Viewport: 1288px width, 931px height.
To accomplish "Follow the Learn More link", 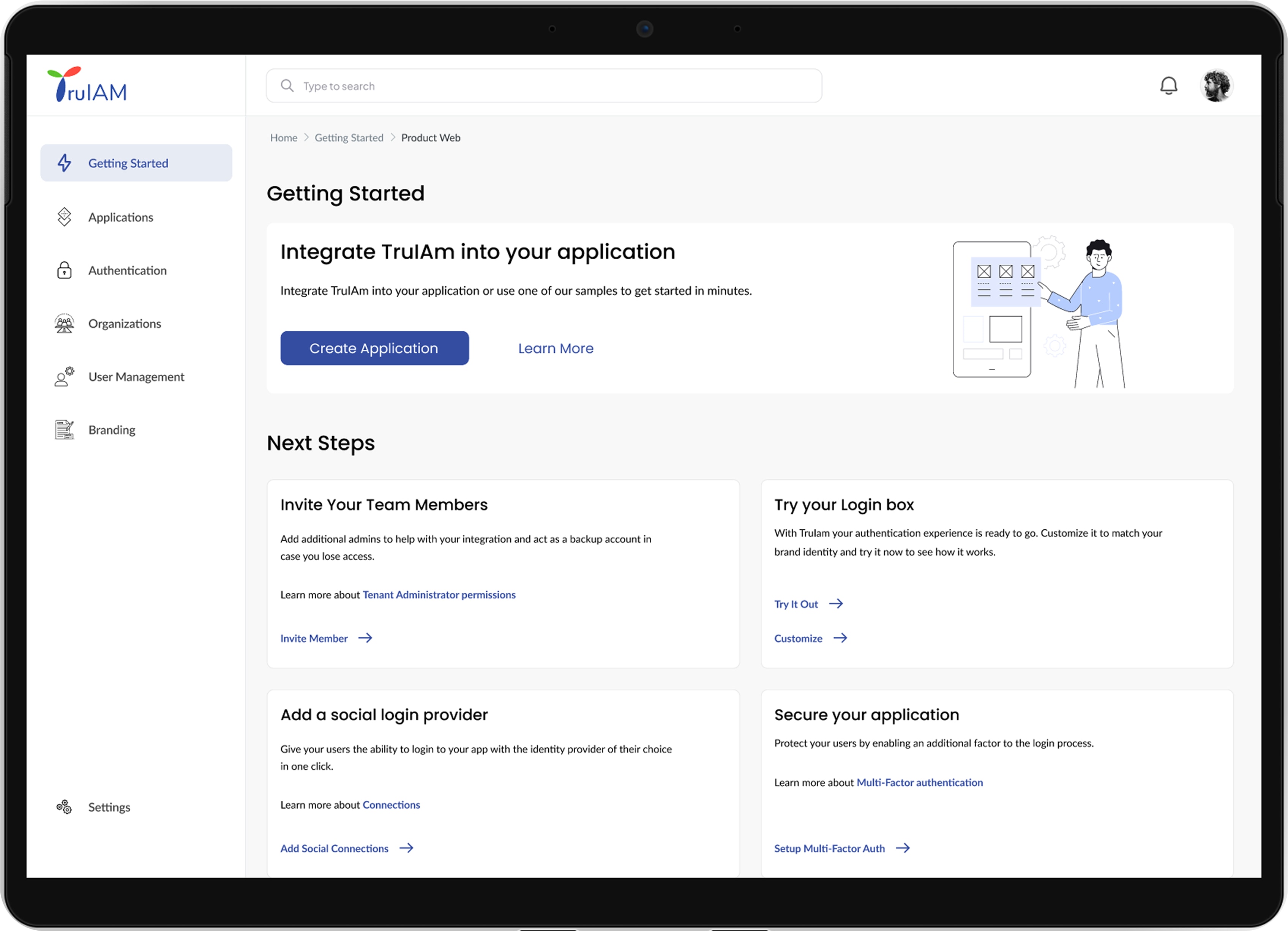I will [x=556, y=348].
